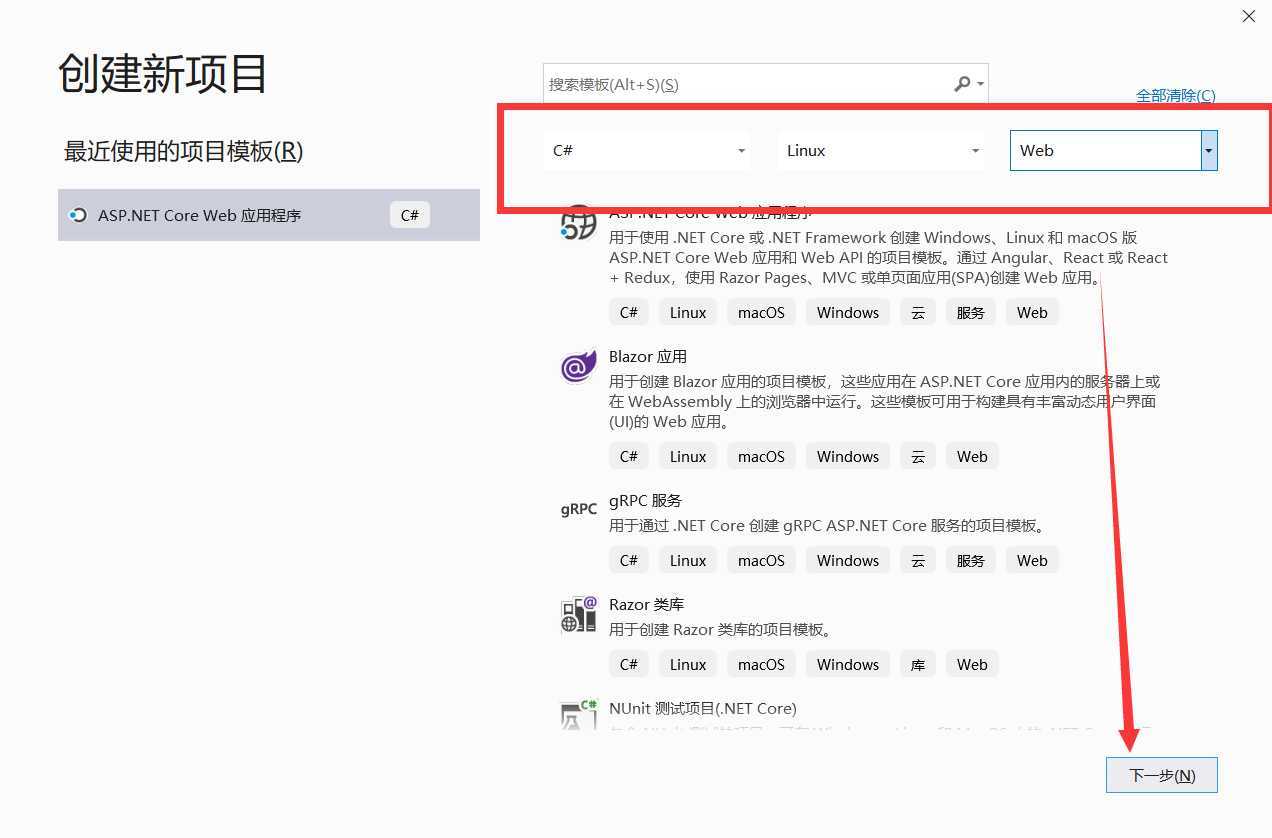Select the Blazor app template icon
The image size is (1272, 838).
tap(578, 367)
